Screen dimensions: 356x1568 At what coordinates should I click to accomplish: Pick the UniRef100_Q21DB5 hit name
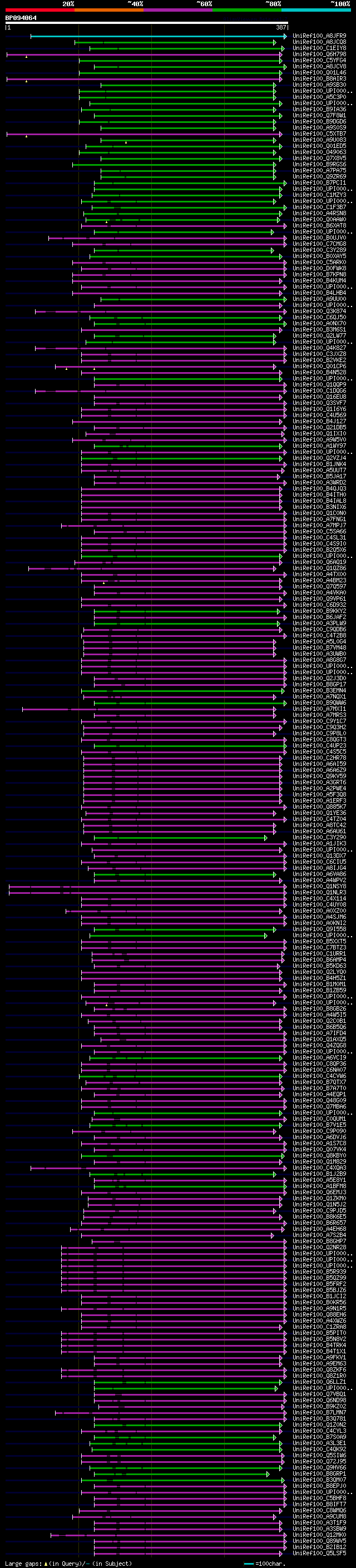pyautogui.click(x=319, y=427)
